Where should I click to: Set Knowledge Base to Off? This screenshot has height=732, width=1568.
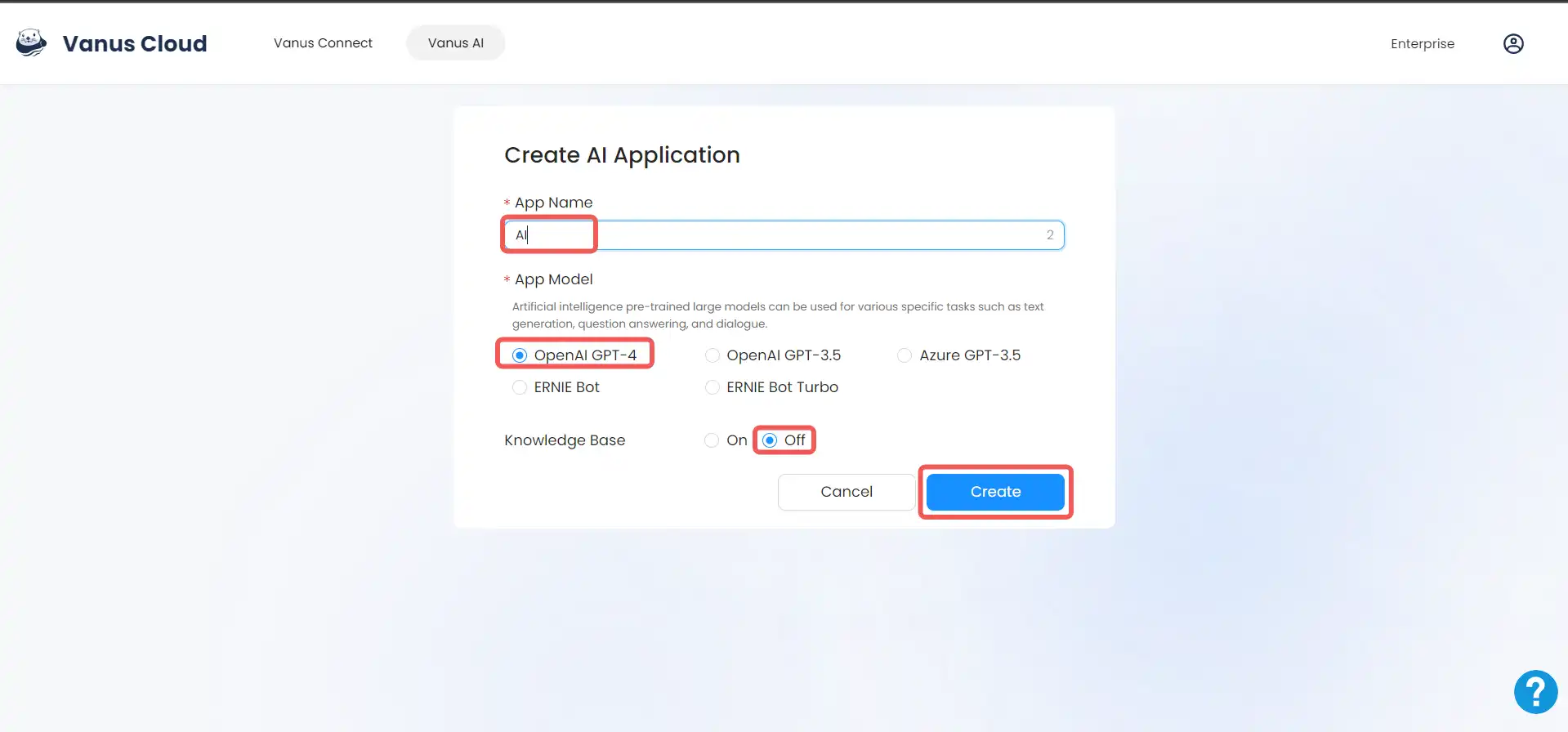click(770, 440)
